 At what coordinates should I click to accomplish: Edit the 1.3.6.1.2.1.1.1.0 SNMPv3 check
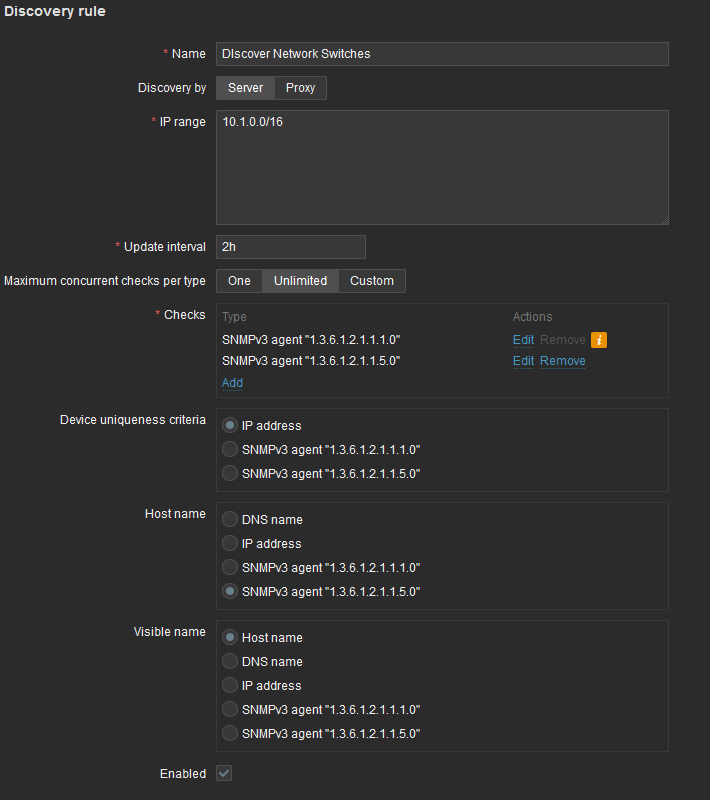click(523, 340)
